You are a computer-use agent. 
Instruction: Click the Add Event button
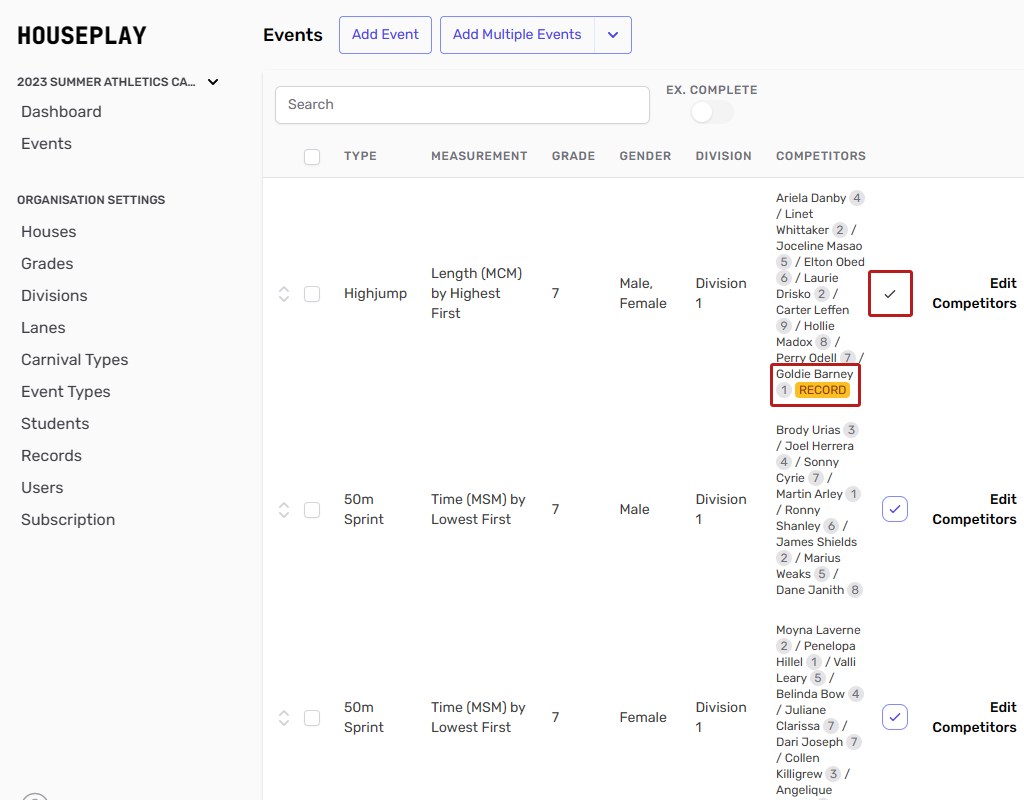click(385, 35)
